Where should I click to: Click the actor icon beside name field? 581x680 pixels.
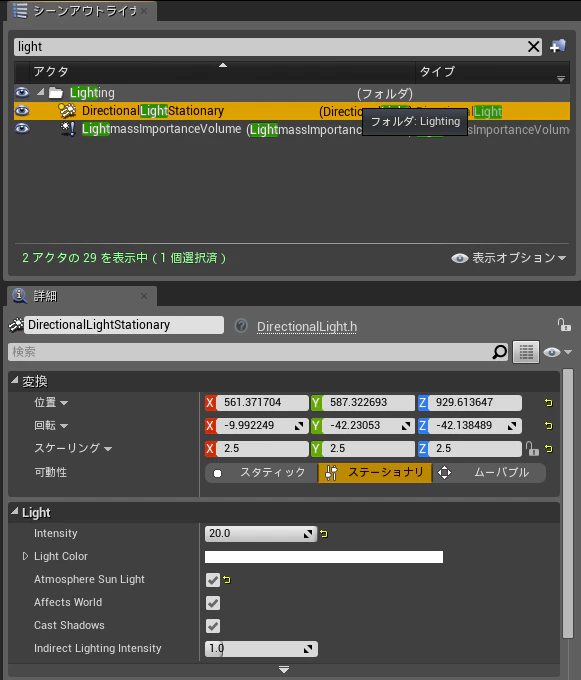pos(16,325)
